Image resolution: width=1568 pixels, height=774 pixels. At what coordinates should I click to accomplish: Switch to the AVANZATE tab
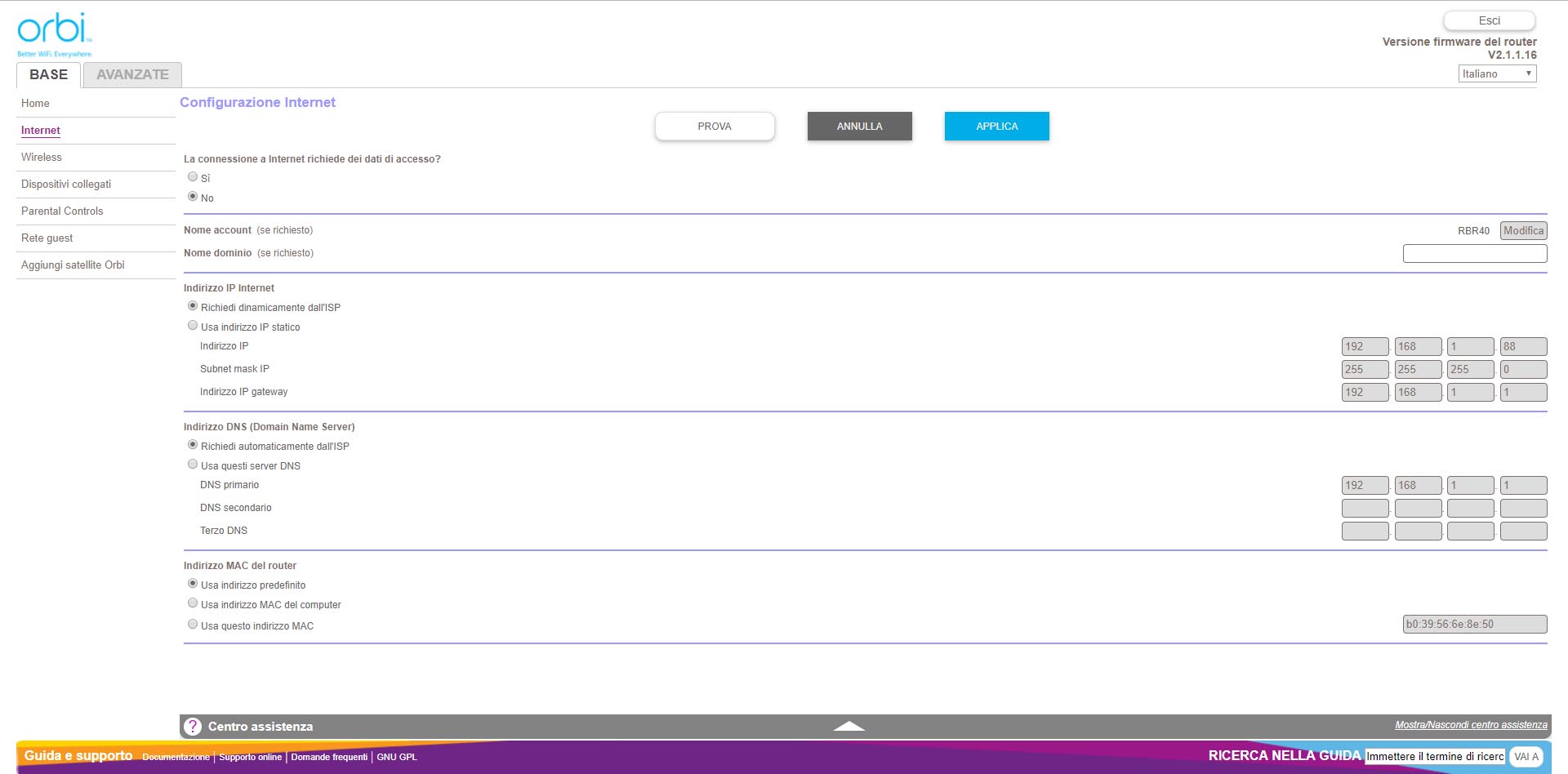tap(132, 74)
